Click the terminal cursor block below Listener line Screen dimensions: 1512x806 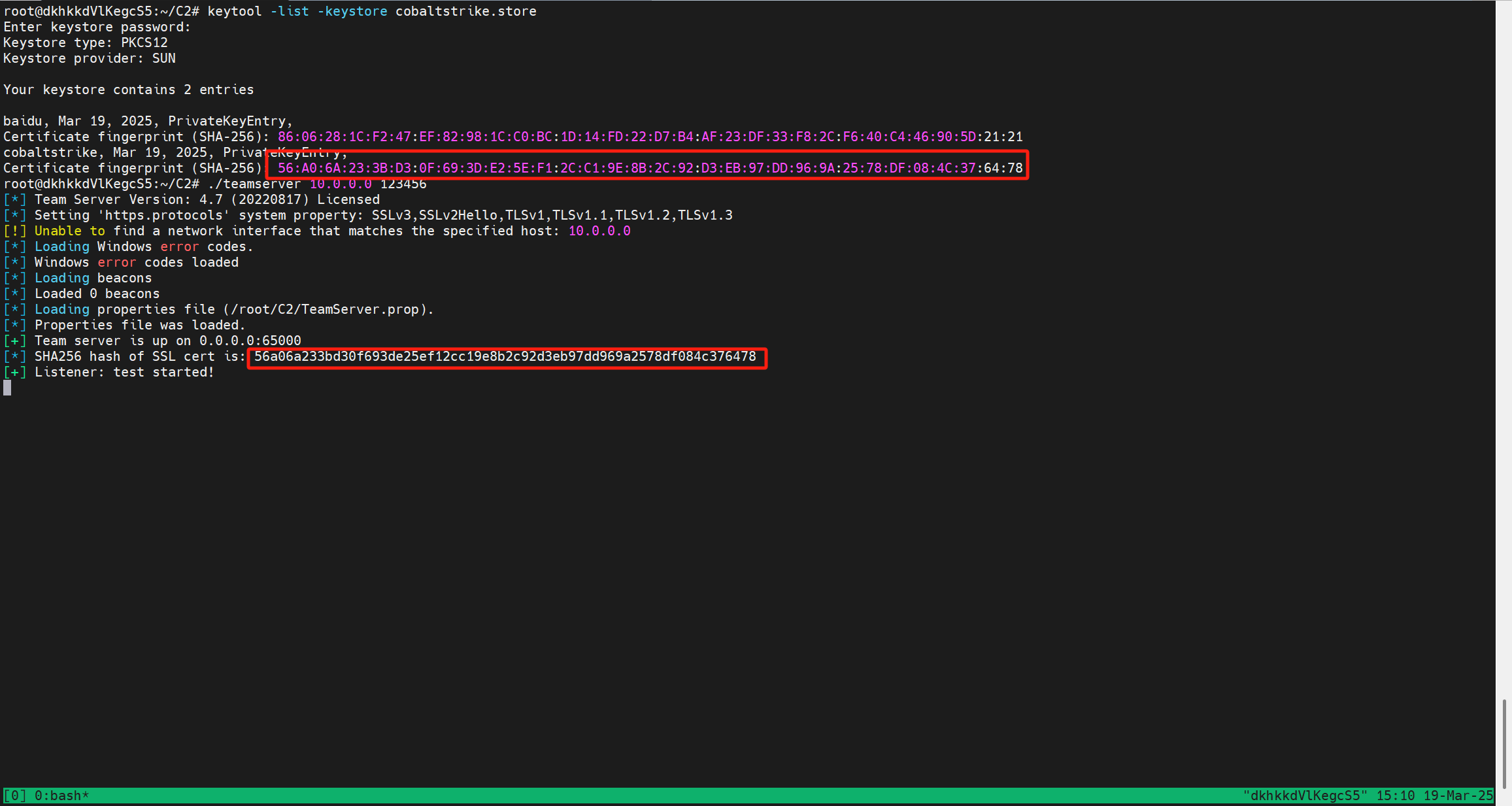(7, 388)
